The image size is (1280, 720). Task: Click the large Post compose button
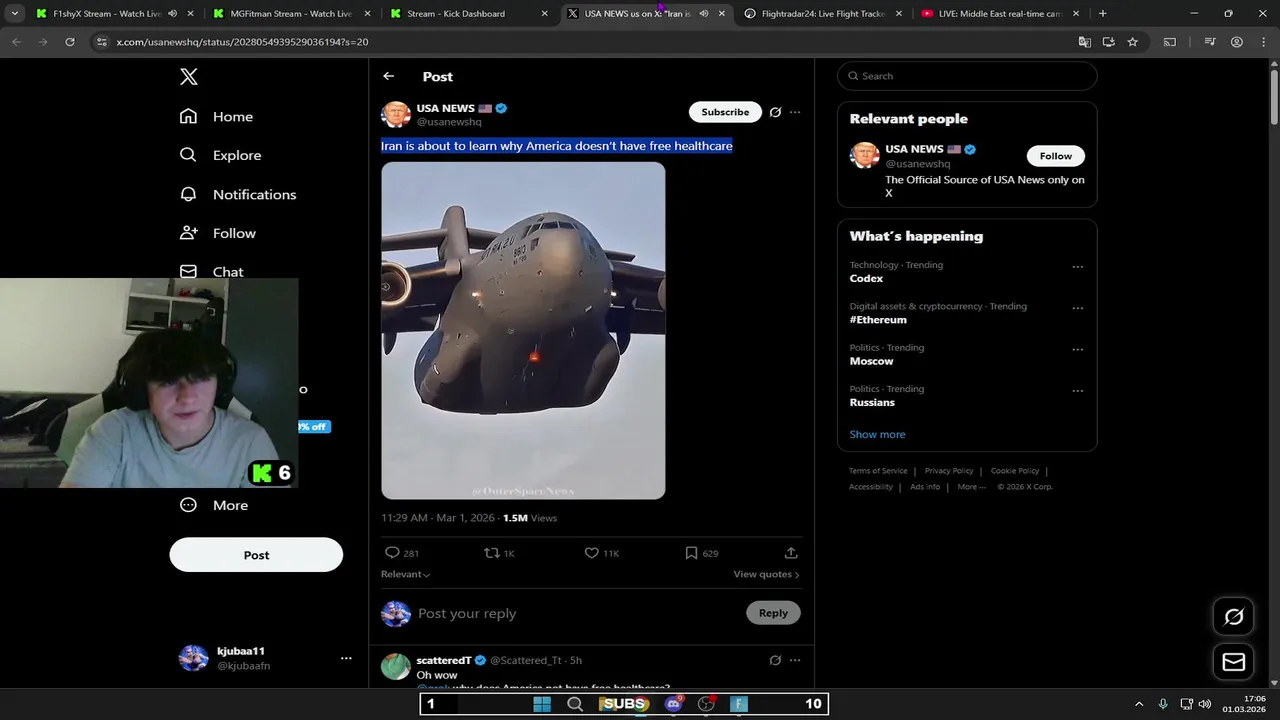(x=256, y=555)
